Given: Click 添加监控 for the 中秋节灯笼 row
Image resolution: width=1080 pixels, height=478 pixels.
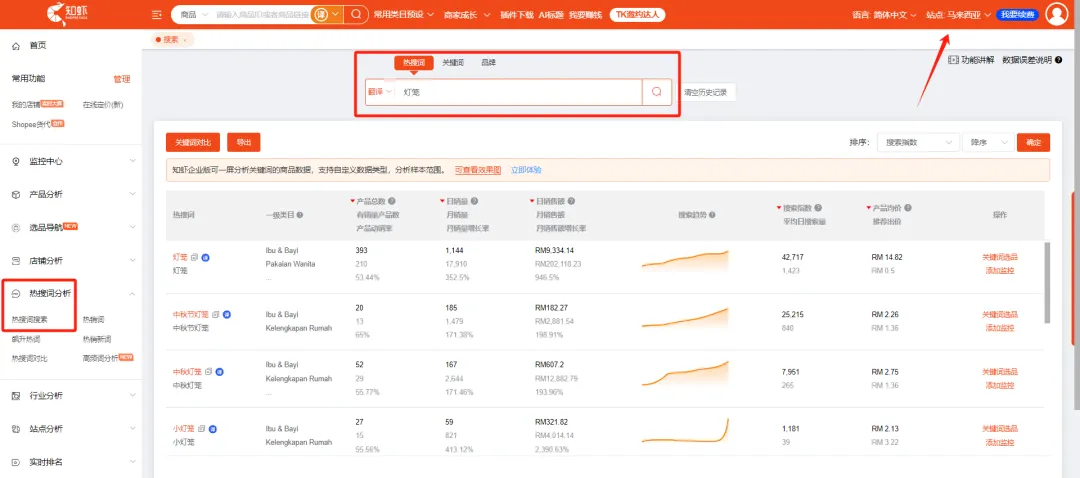Looking at the screenshot, I should pyautogui.click(x=1000, y=328).
